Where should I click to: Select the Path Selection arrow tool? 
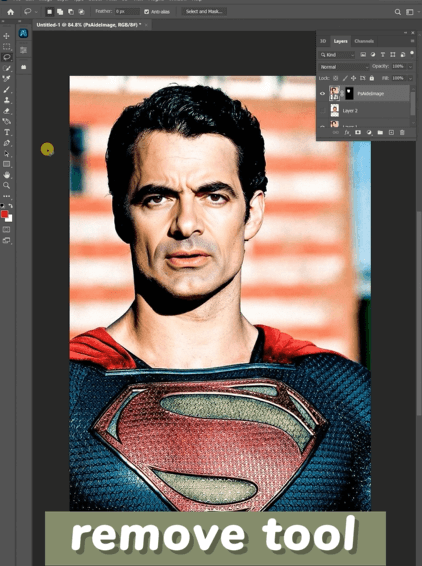pos(6,153)
